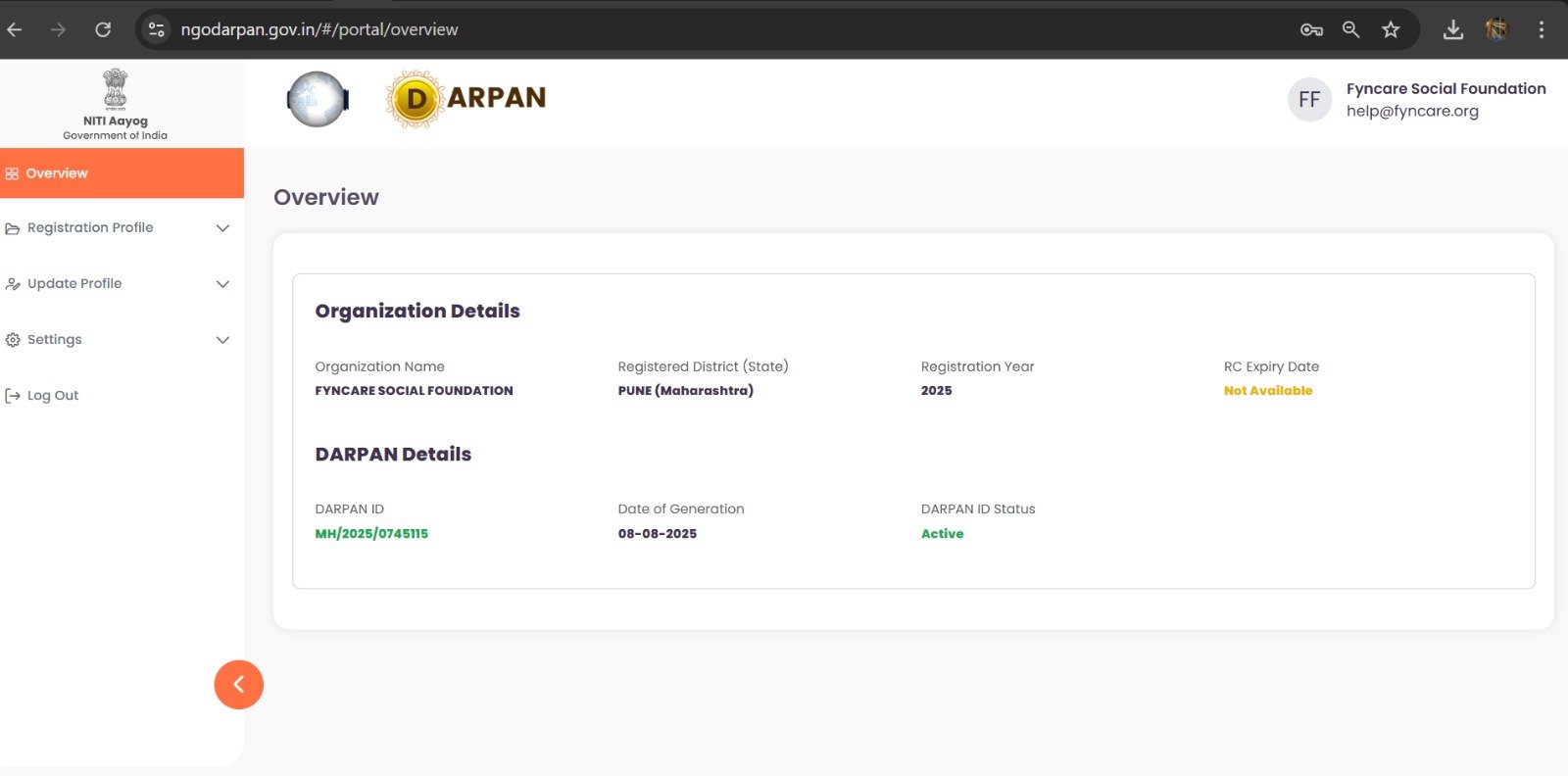1568x776 pixels.
Task: Open the Chrome three-dot menu
Action: tap(1542, 29)
